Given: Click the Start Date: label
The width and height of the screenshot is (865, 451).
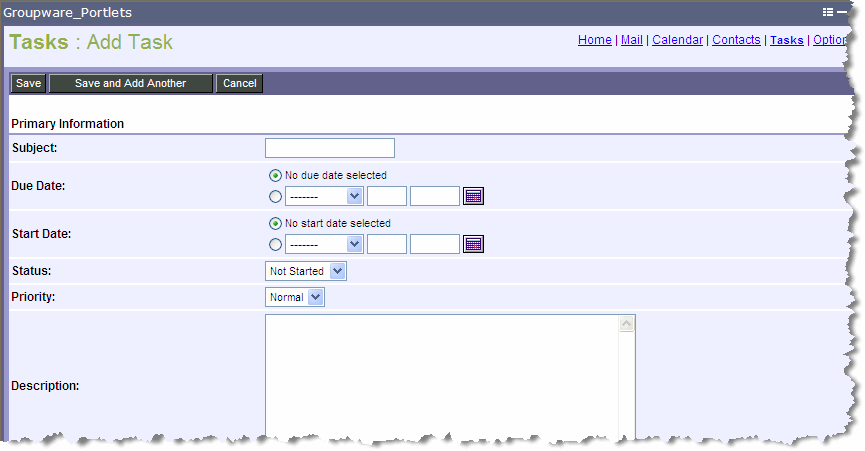Looking at the screenshot, I should coord(41,234).
